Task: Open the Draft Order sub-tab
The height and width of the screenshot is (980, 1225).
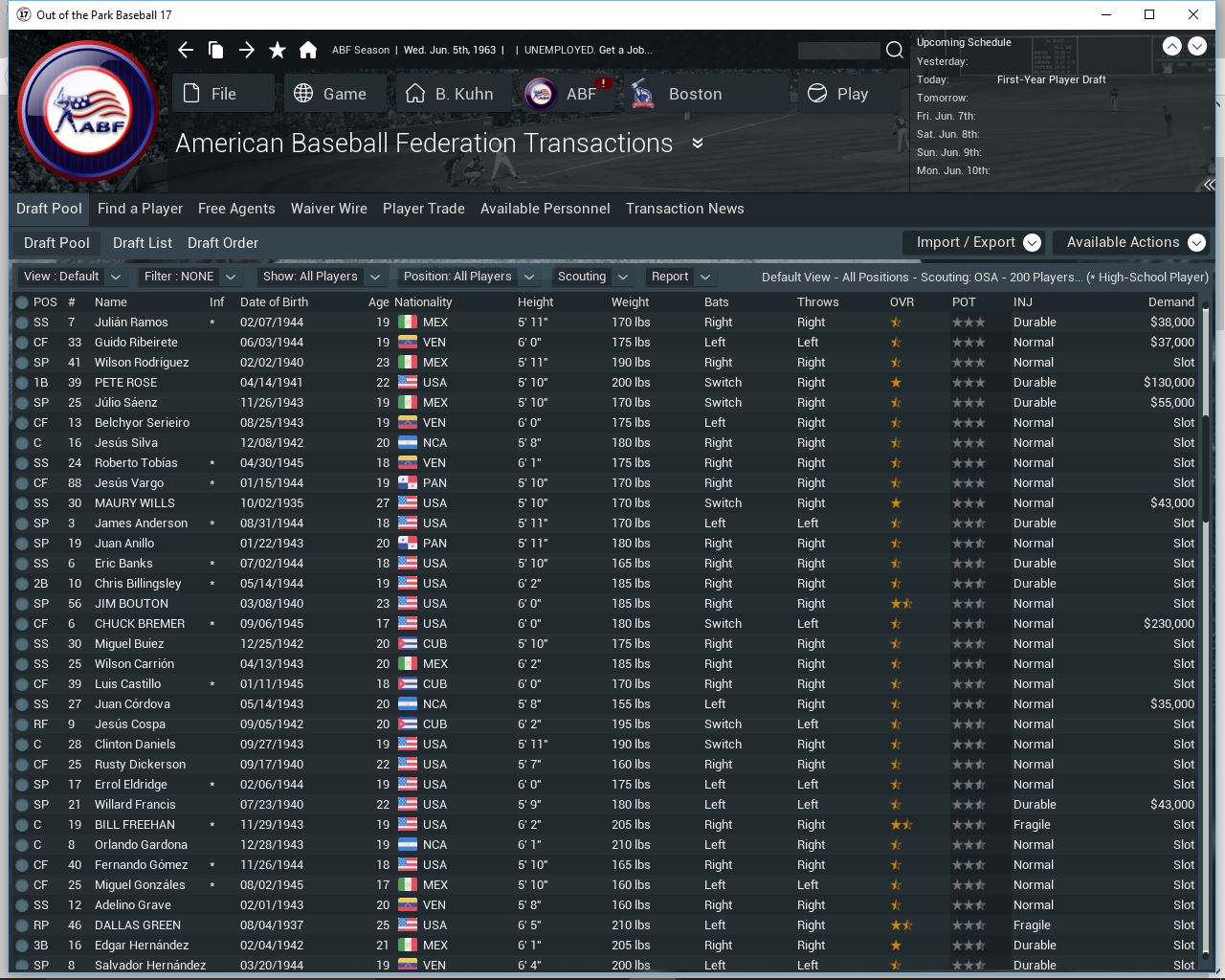Action: [223, 243]
